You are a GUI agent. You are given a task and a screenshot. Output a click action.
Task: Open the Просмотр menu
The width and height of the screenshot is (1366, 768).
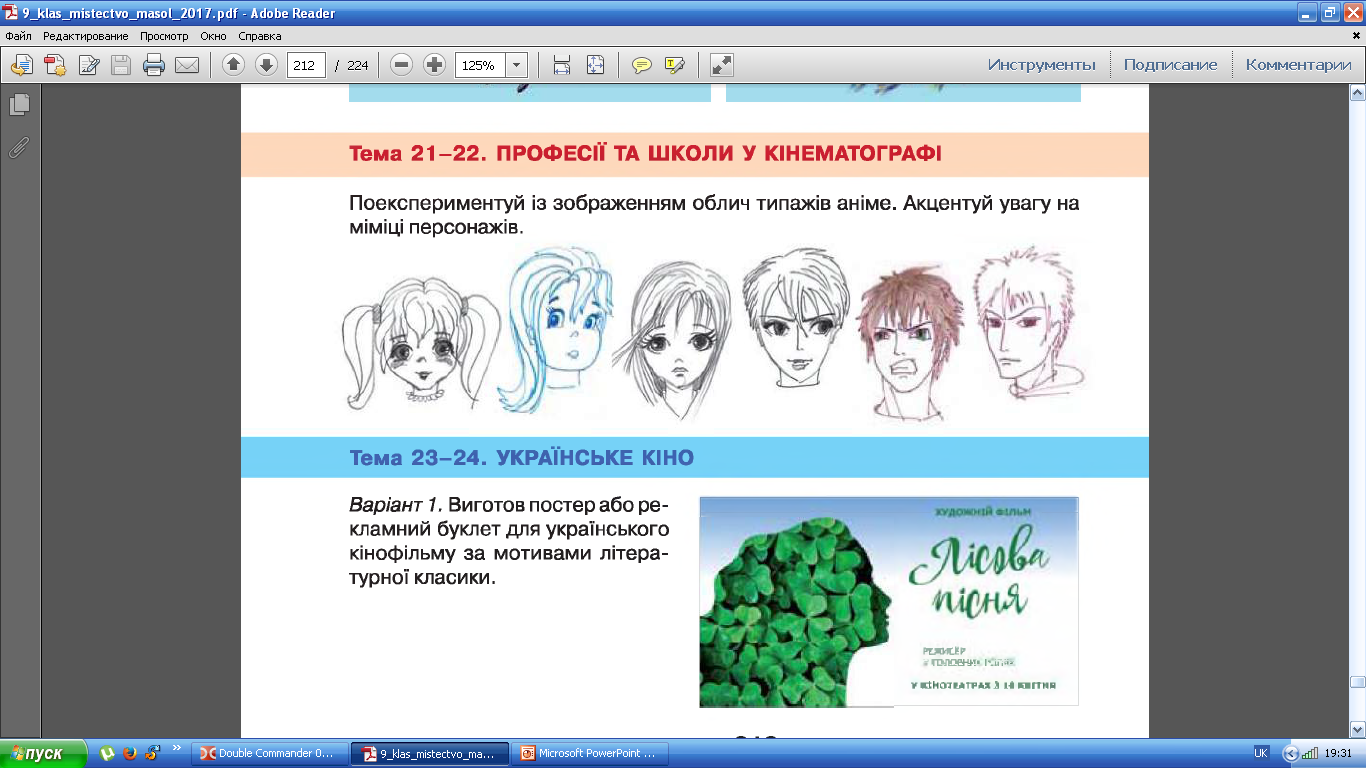(x=164, y=36)
